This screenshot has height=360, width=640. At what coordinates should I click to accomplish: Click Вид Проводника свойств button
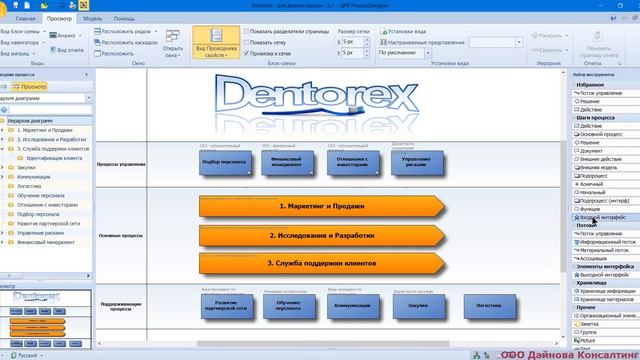pyautogui.click(x=216, y=42)
